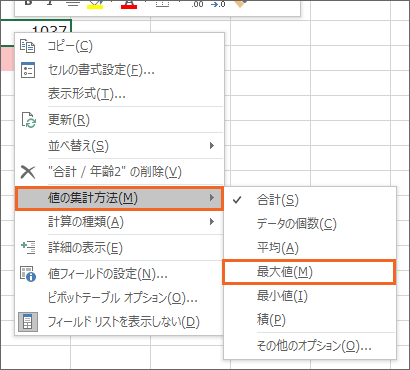Click the X delete icon beside "合計 / 年齢2"

click(28, 172)
